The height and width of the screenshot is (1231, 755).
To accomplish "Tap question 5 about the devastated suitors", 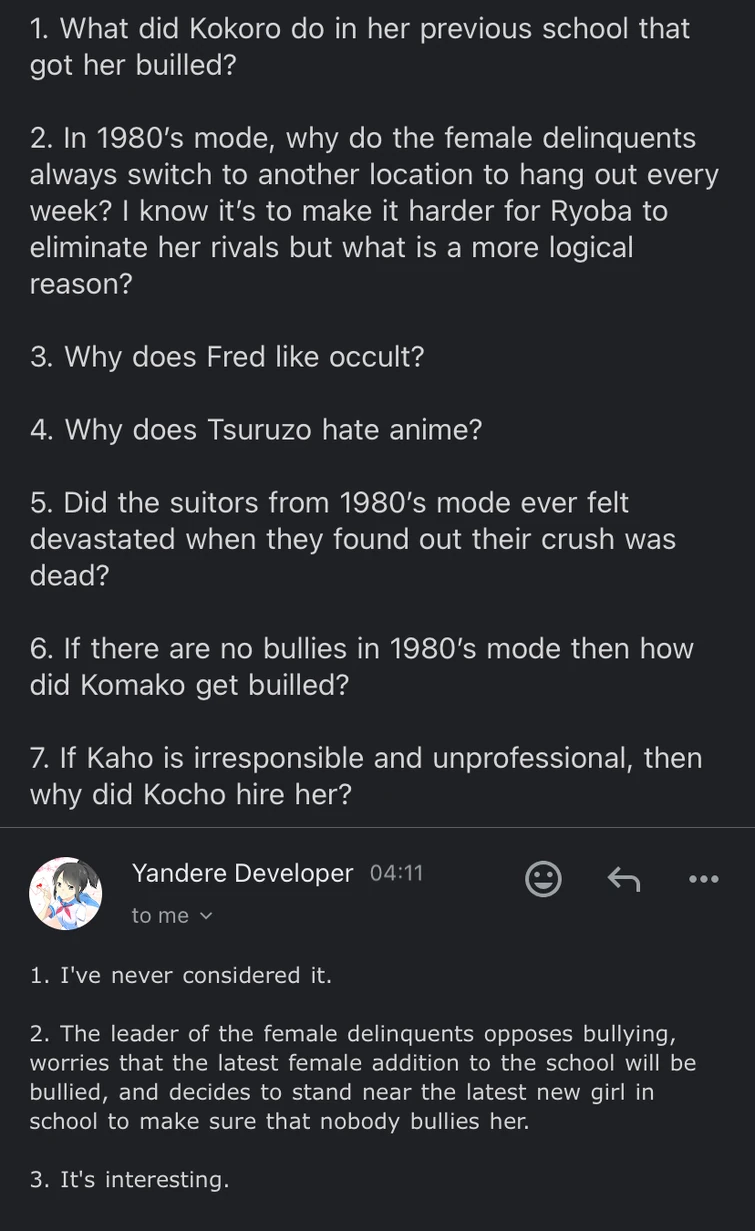I will coord(352,539).
